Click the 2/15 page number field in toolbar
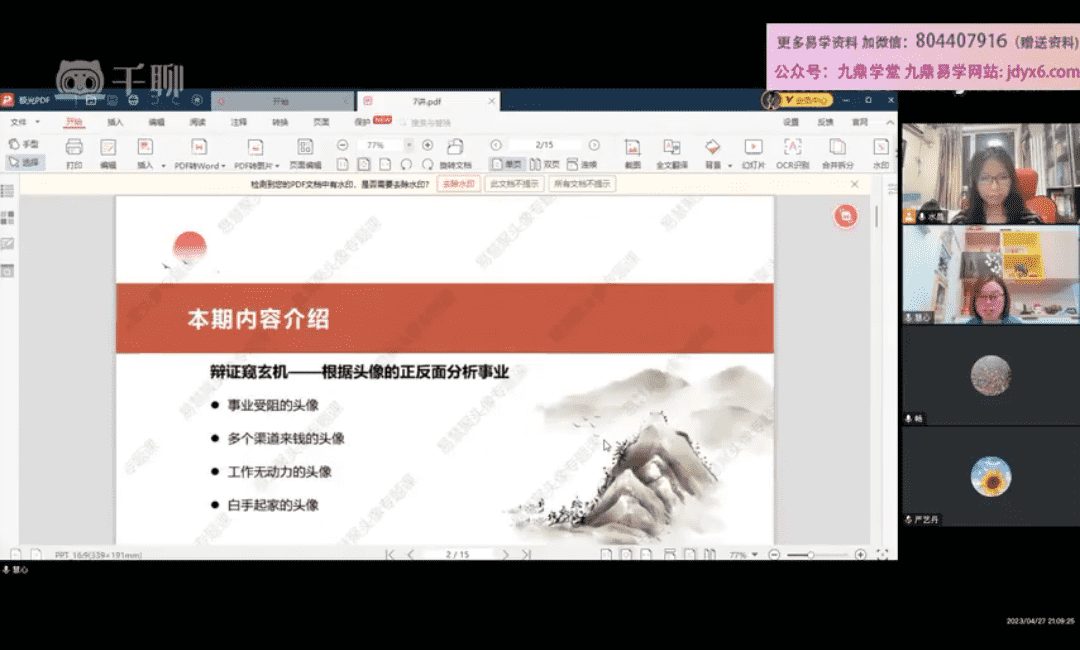The width and height of the screenshot is (1080, 650). coord(545,145)
